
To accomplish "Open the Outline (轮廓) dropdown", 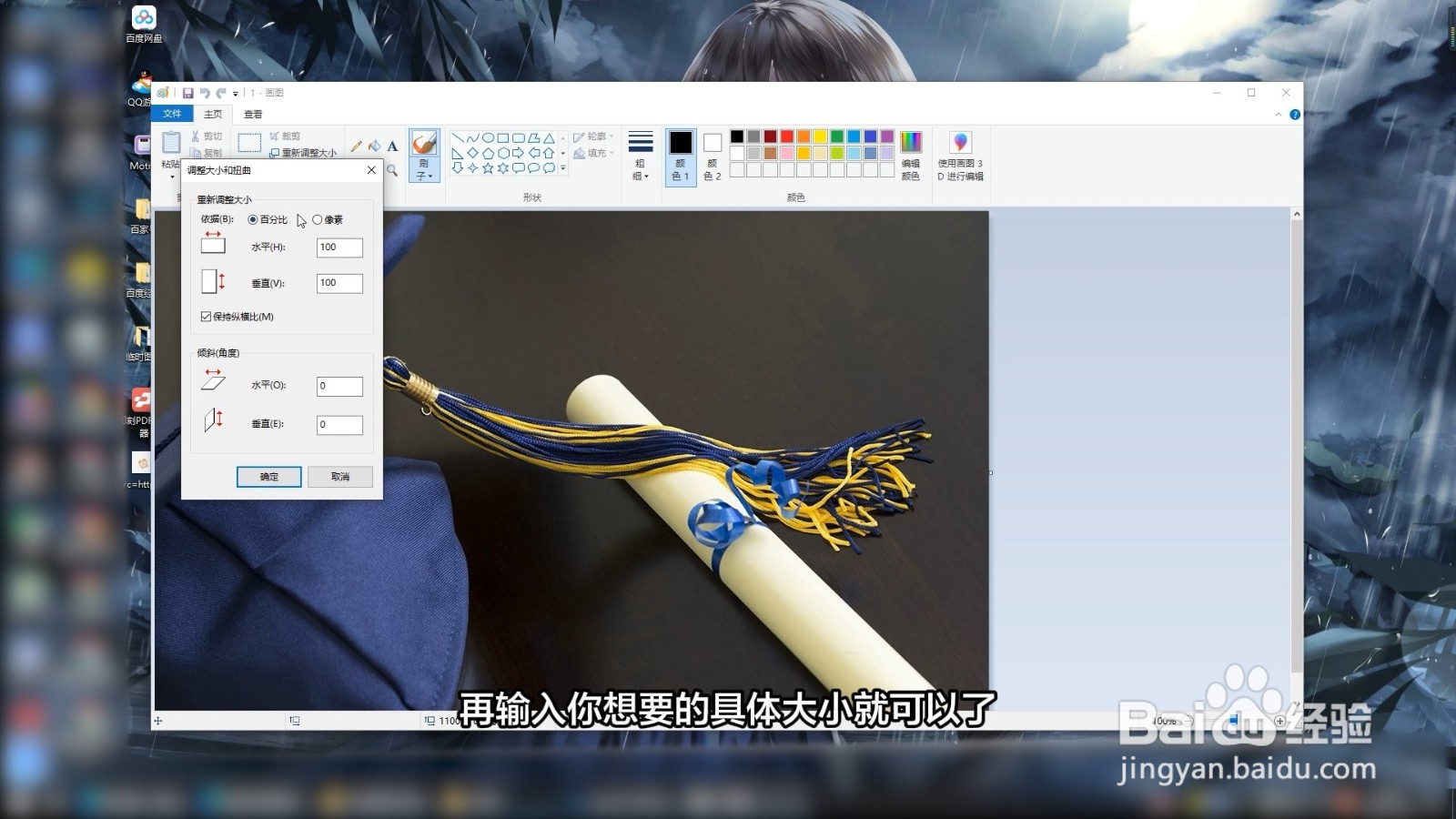I will click(592, 136).
